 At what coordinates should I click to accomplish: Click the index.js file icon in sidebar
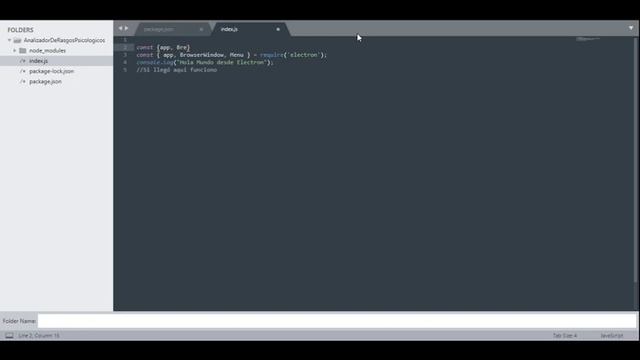(x=23, y=61)
